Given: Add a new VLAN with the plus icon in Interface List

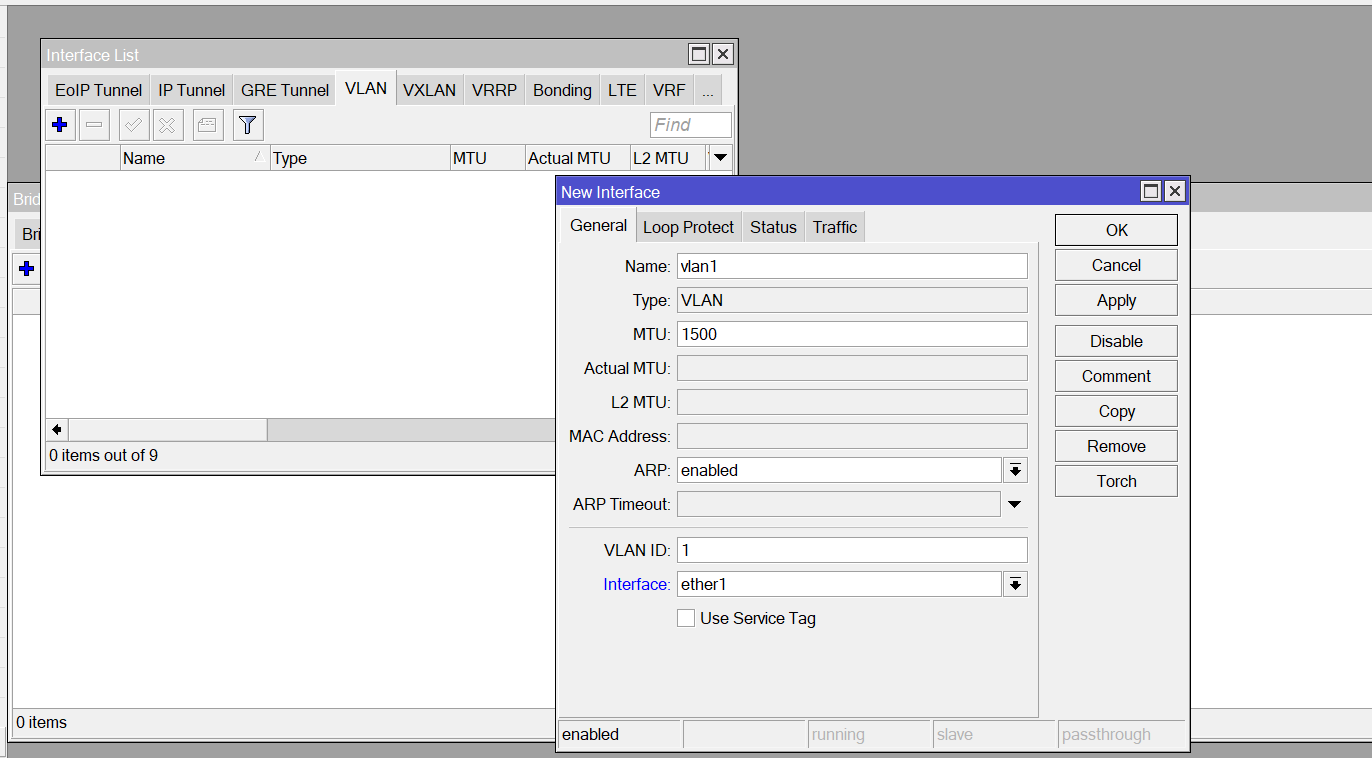Looking at the screenshot, I should point(60,125).
